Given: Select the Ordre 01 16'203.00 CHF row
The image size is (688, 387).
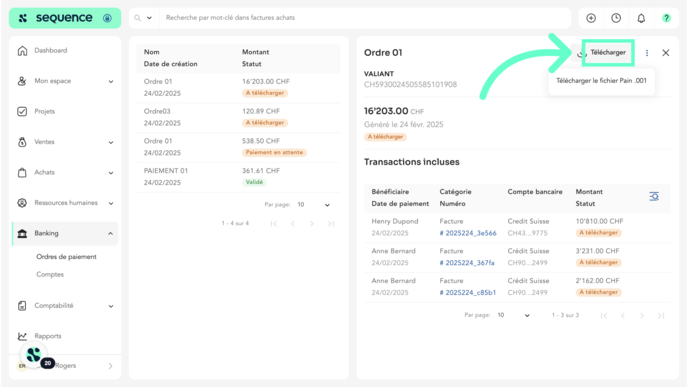Looking at the screenshot, I should [238, 87].
